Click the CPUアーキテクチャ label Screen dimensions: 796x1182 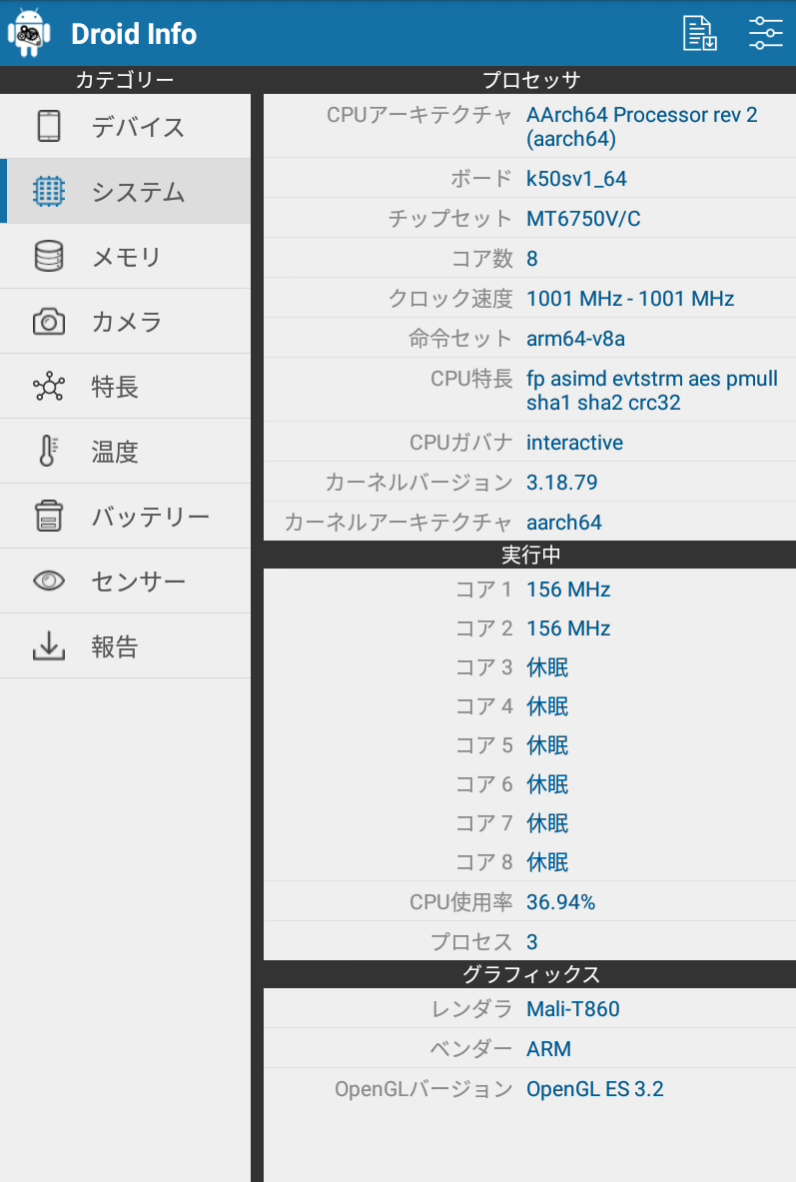click(x=419, y=115)
